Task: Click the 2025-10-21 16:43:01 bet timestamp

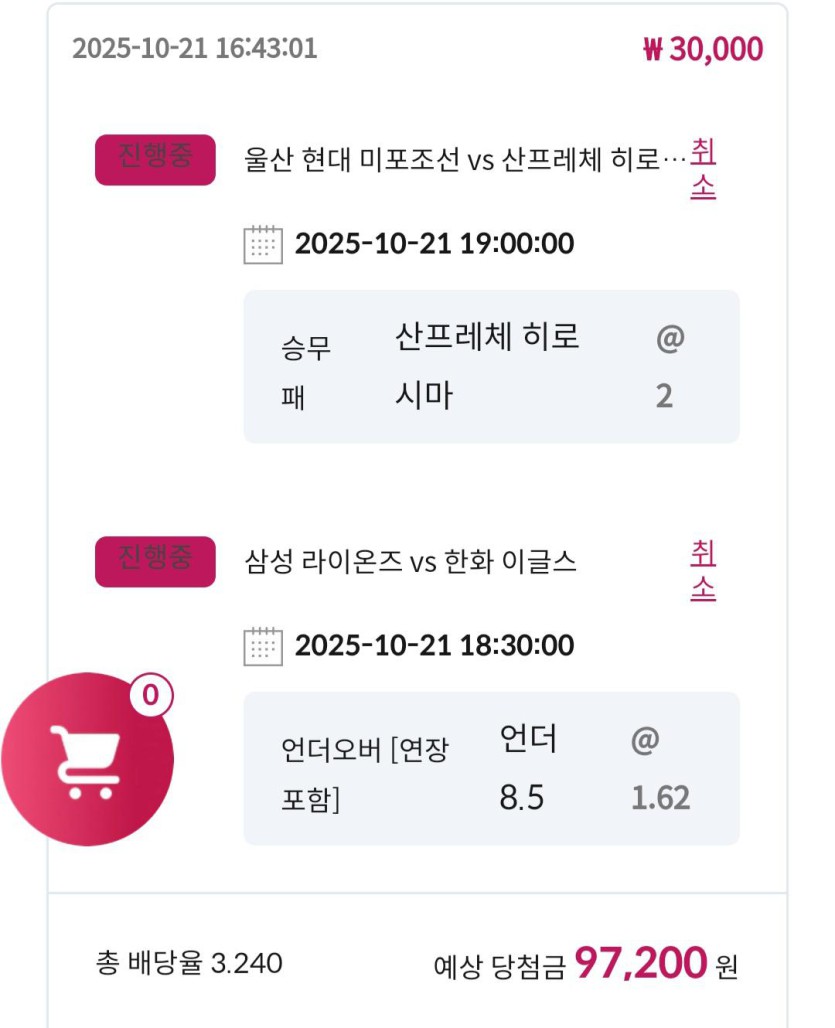Action: point(194,48)
